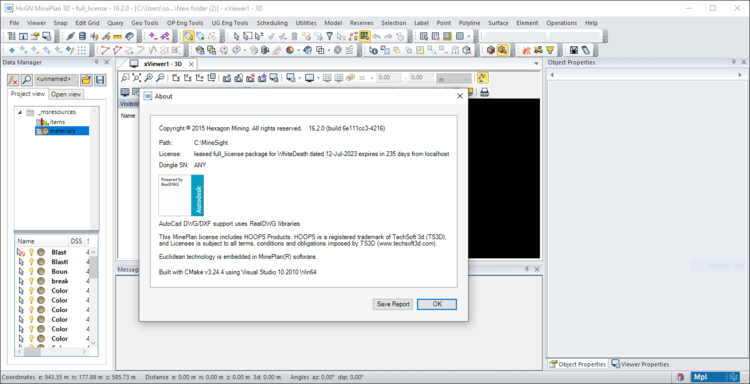Click the Save Report button
Screen dimensions: 750x384
coord(393,304)
